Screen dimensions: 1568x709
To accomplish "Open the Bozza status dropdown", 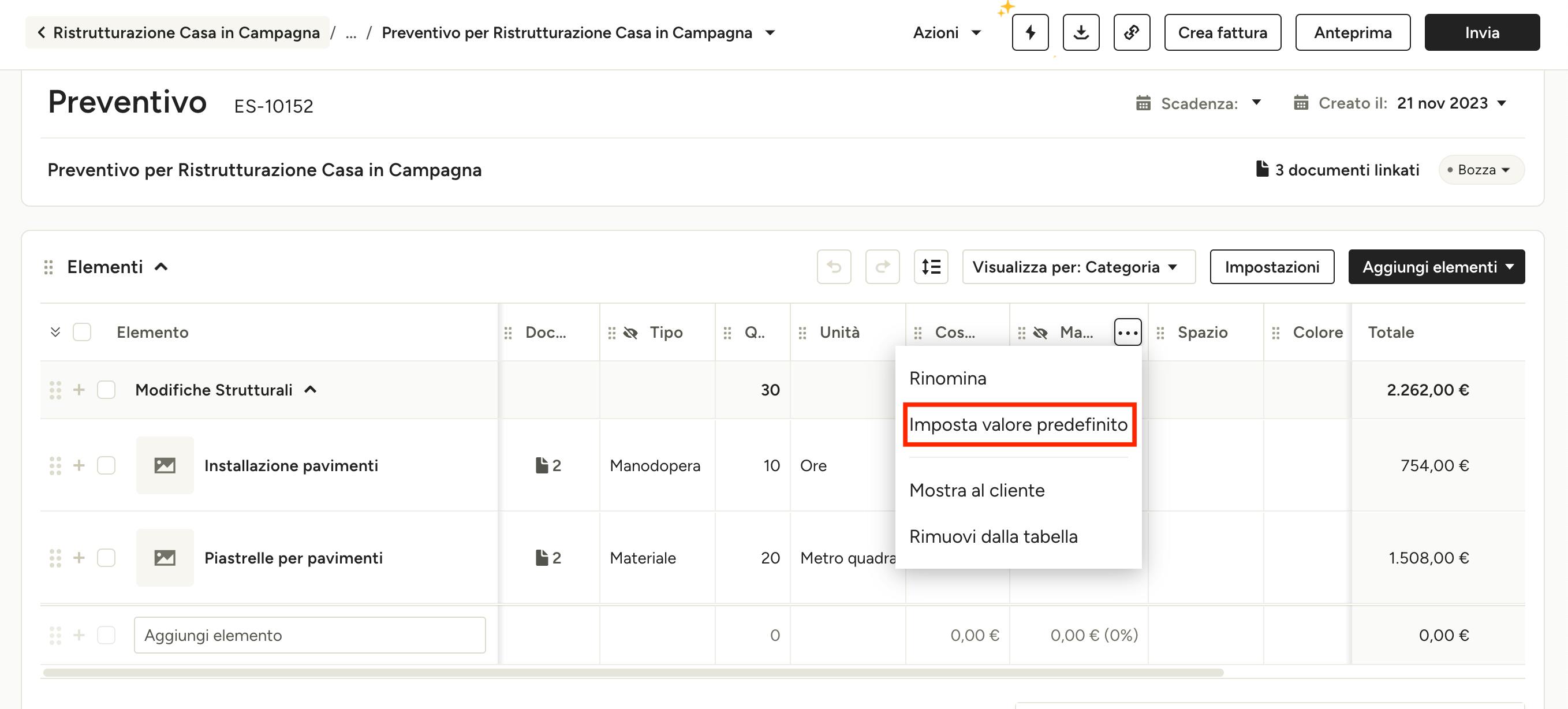I will [x=1481, y=170].
